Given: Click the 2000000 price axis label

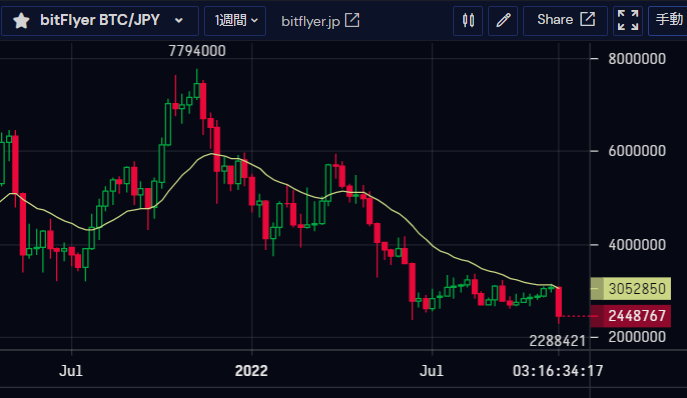Looking at the screenshot, I should coord(637,337).
